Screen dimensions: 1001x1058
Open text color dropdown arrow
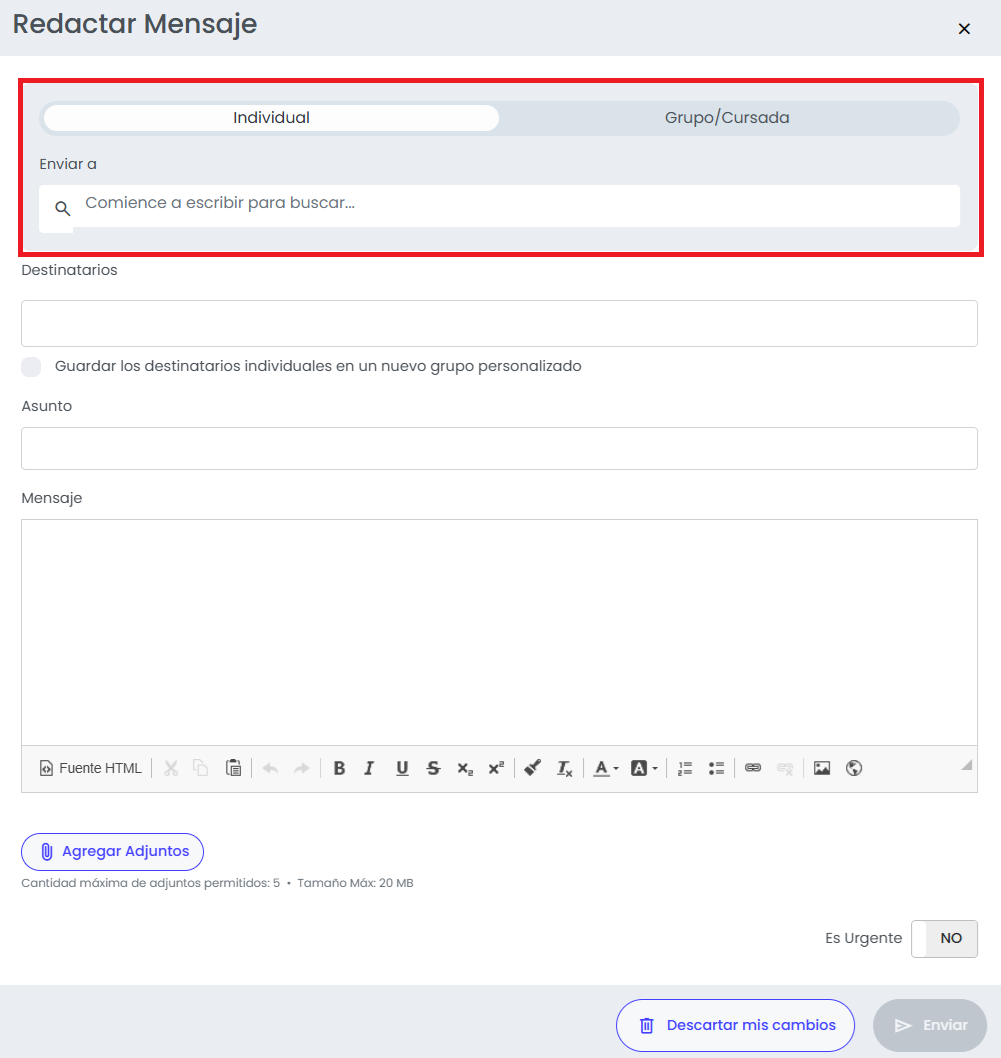tap(616, 769)
